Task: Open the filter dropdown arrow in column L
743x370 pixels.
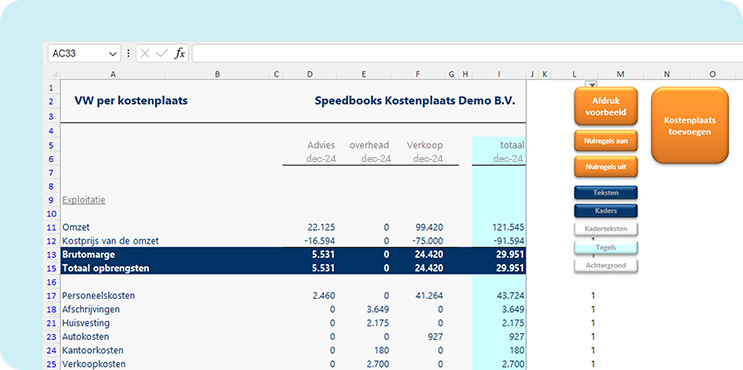Action: [592, 84]
